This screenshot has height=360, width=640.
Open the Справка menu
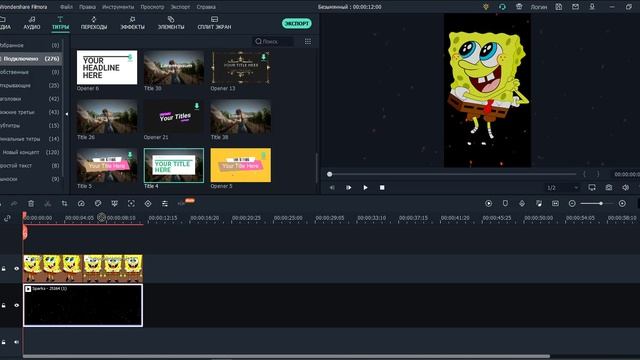coord(206,7)
